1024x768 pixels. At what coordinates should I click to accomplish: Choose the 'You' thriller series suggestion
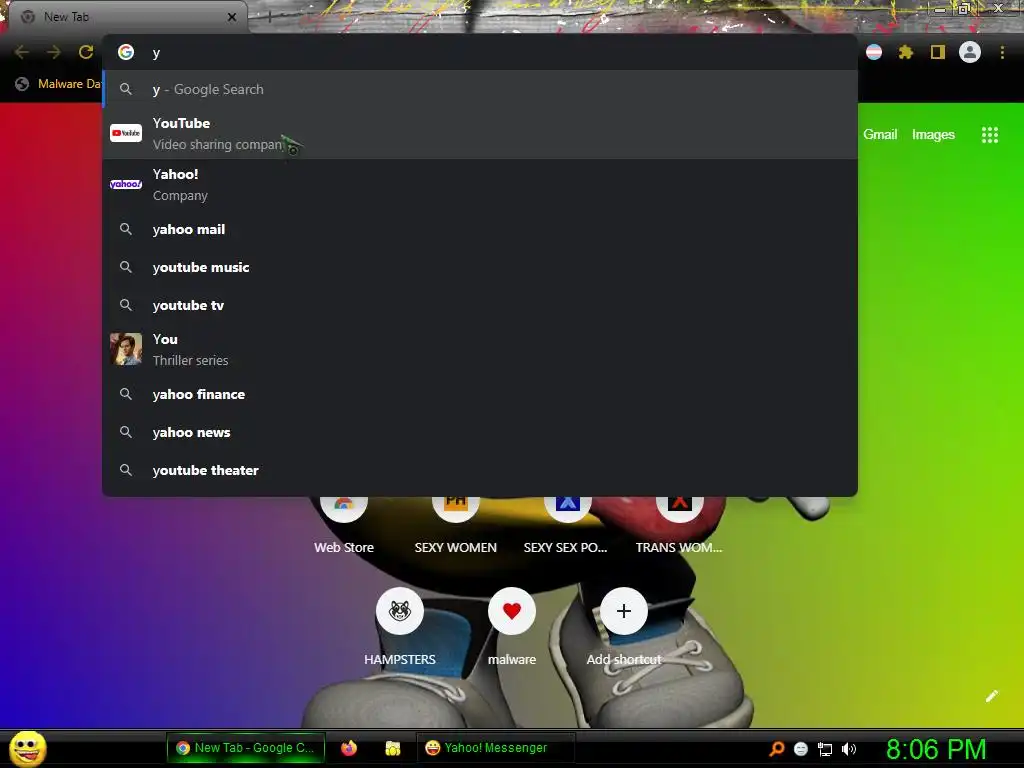pyautogui.click(x=480, y=349)
